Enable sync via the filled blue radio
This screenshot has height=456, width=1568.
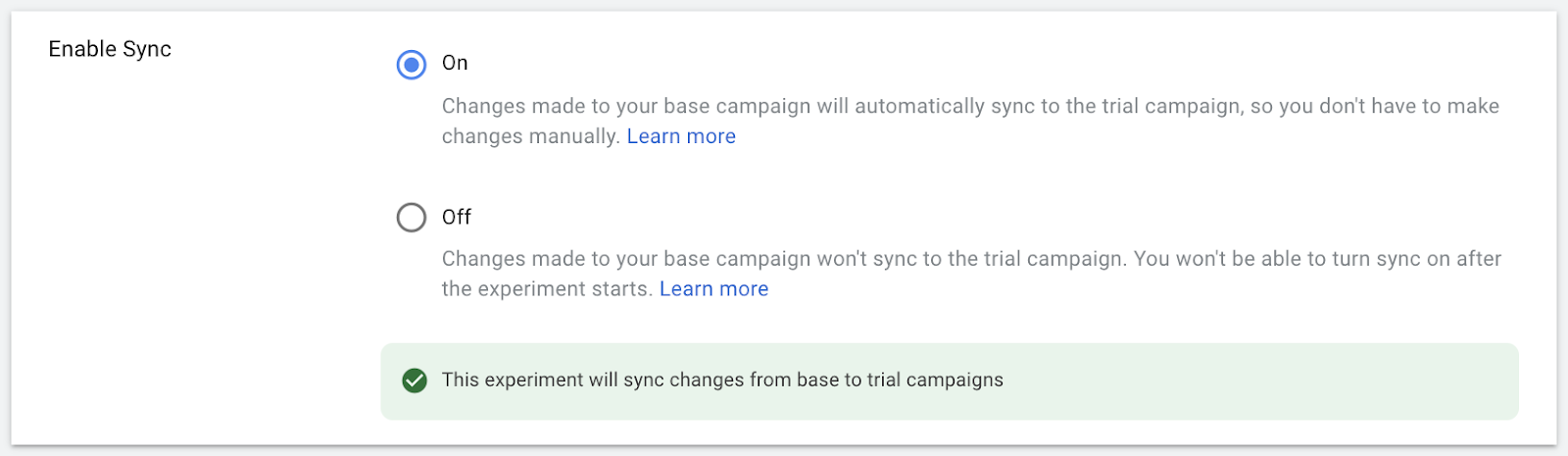pyautogui.click(x=411, y=65)
